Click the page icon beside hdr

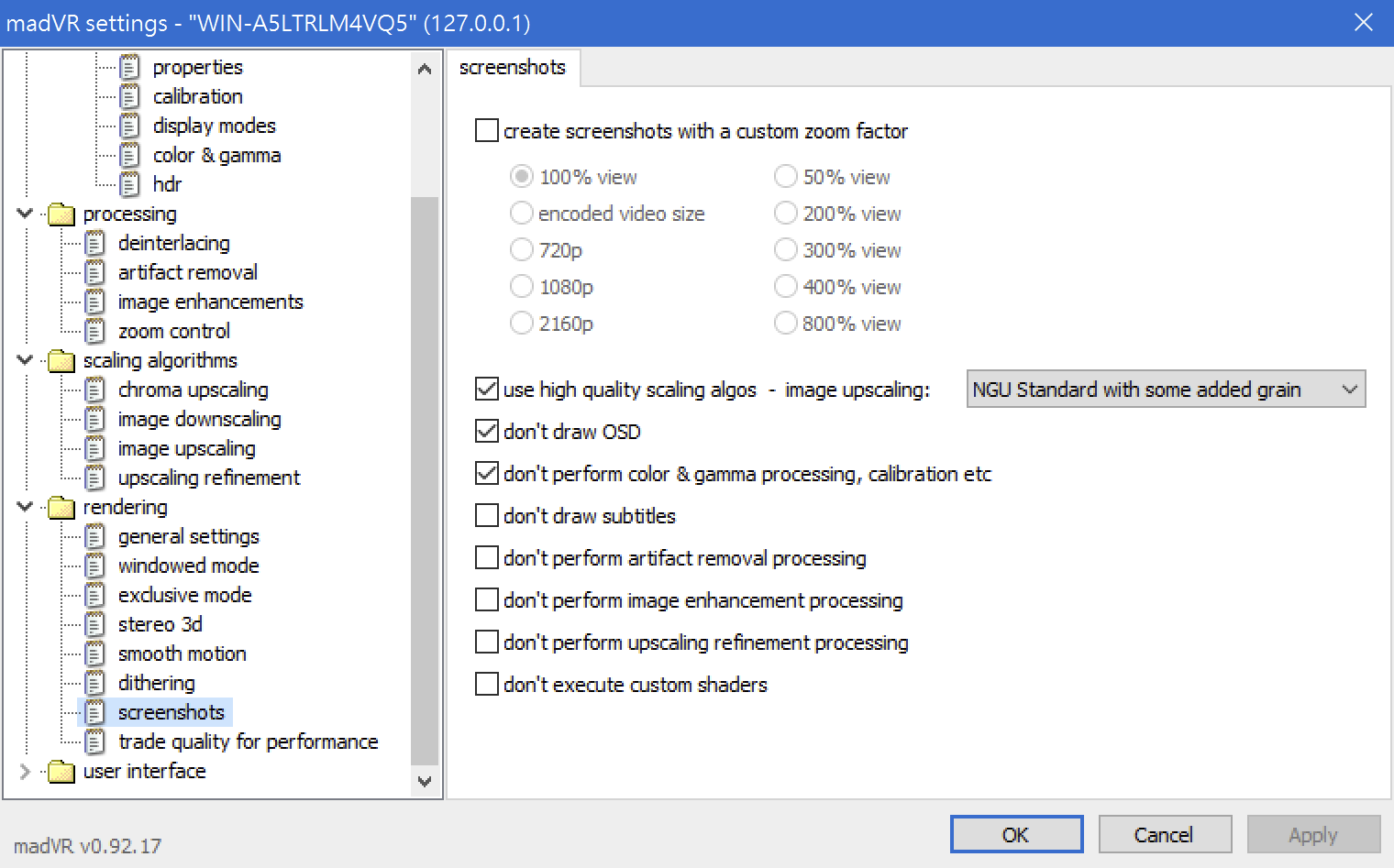(x=130, y=184)
